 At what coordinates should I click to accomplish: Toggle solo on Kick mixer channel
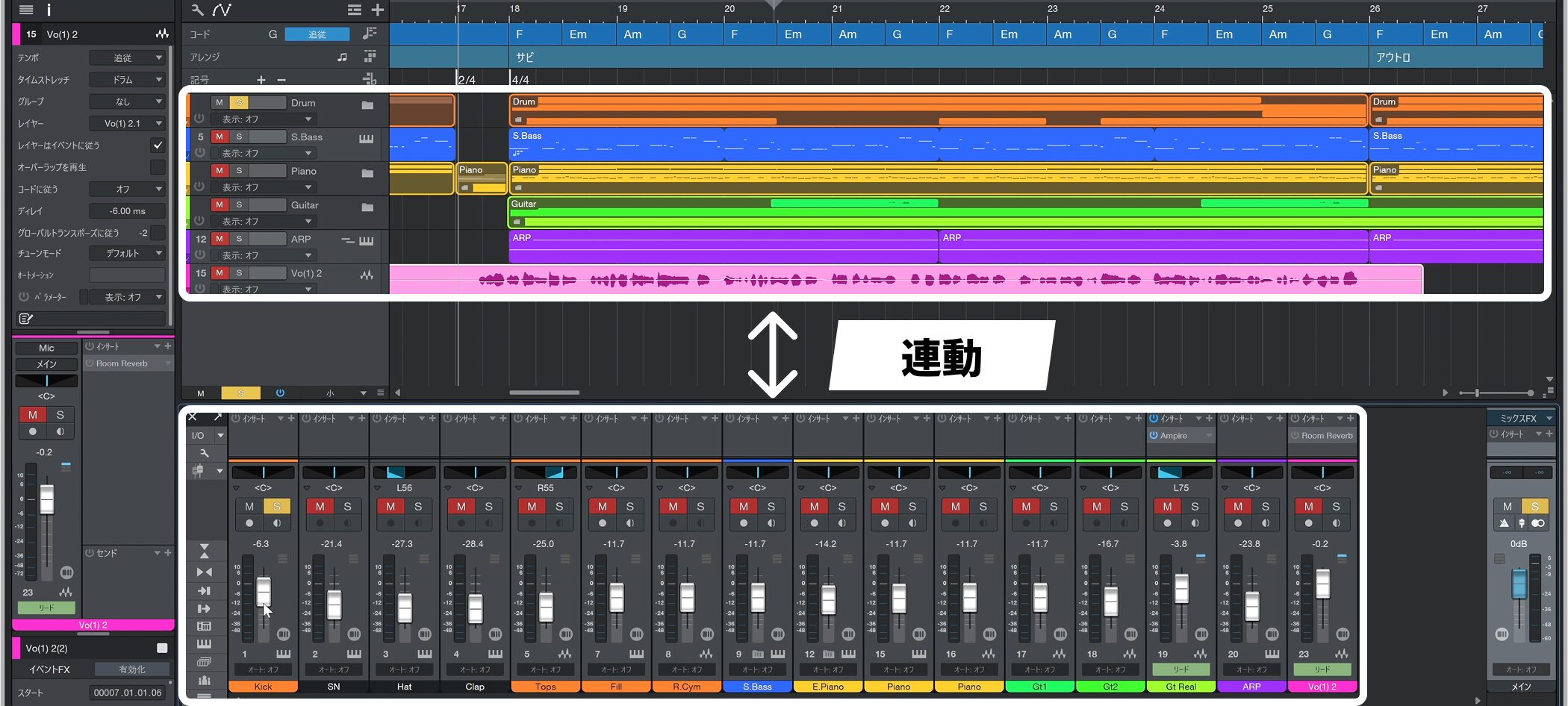(x=276, y=506)
